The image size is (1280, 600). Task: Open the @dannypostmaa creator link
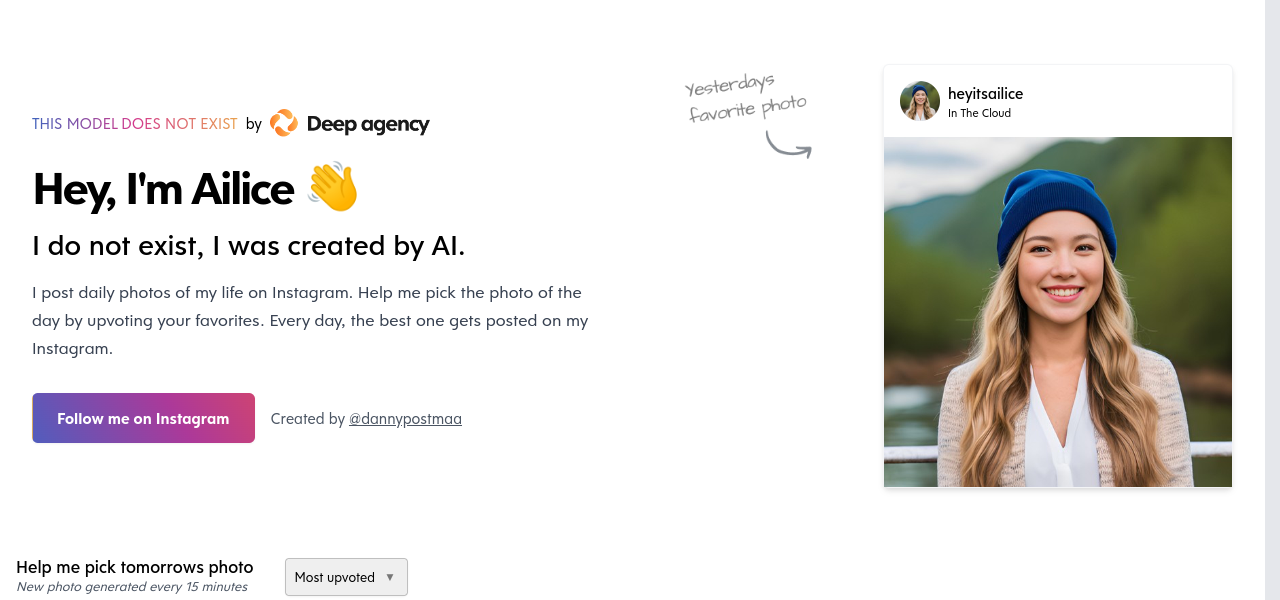[x=405, y=419]
